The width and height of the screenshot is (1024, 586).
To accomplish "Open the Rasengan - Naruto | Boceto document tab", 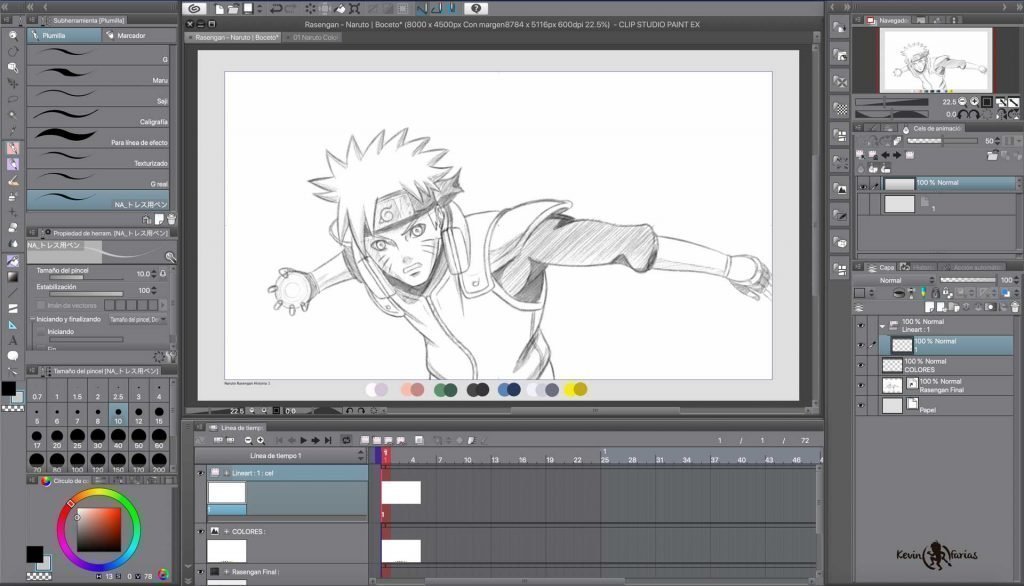I will pyautogui.click(x=235, y=37).
